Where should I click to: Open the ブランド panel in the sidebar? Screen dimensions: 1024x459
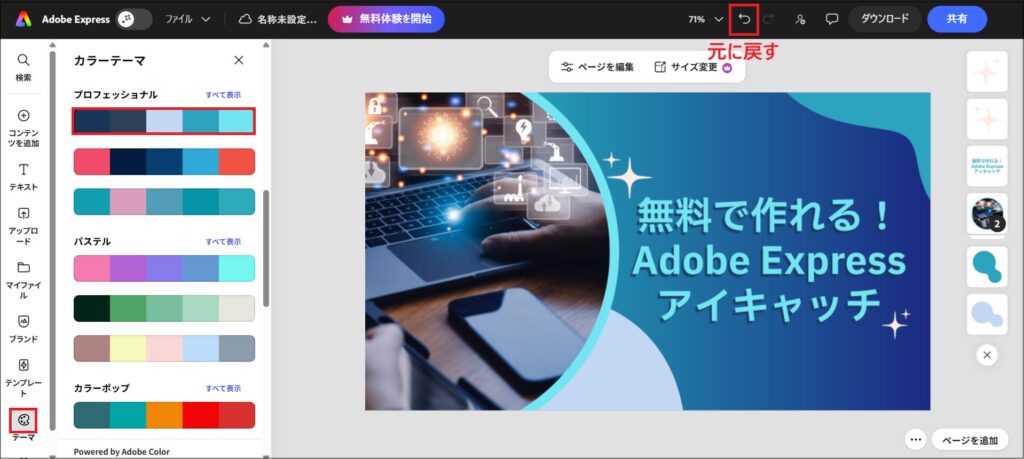(x=24, y=329)
